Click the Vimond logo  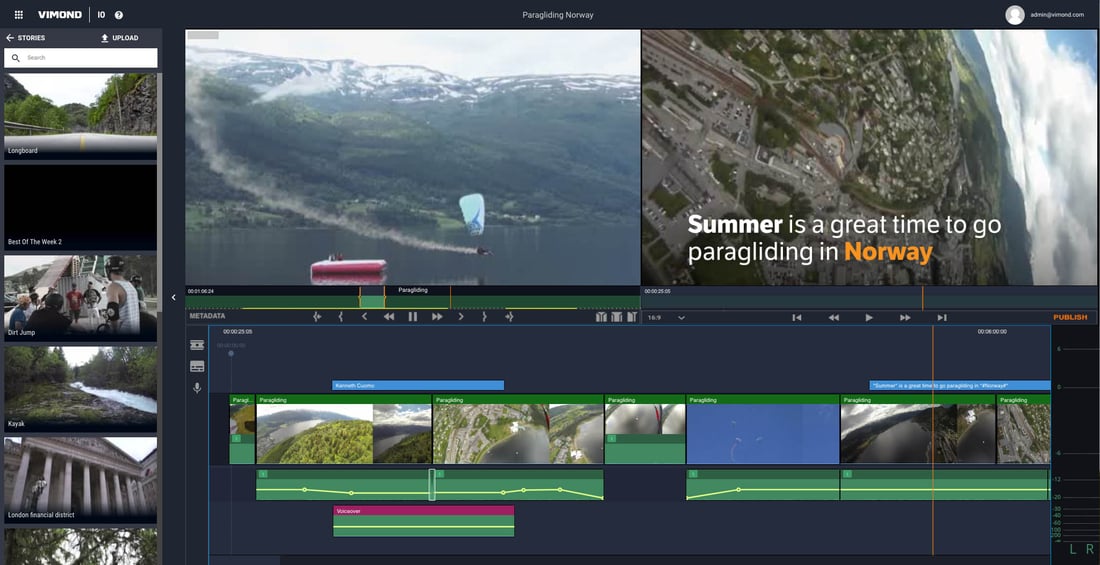60,15
